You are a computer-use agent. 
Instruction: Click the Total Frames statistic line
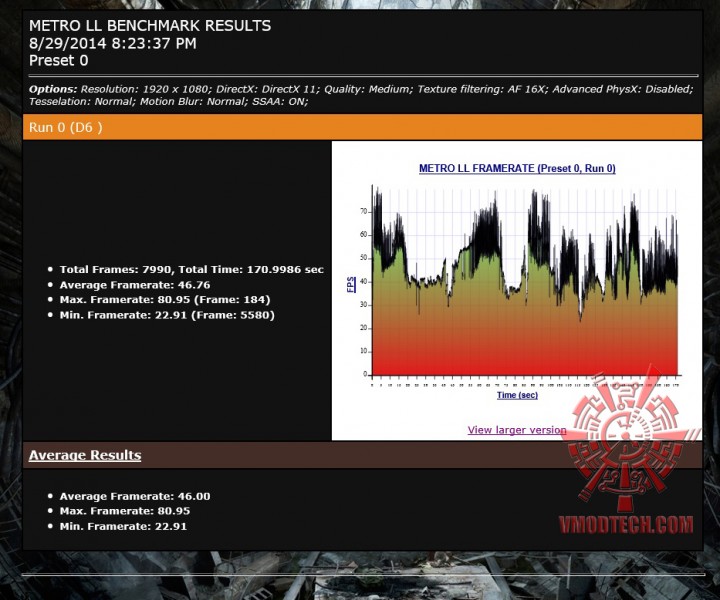(x=191, y=269)
